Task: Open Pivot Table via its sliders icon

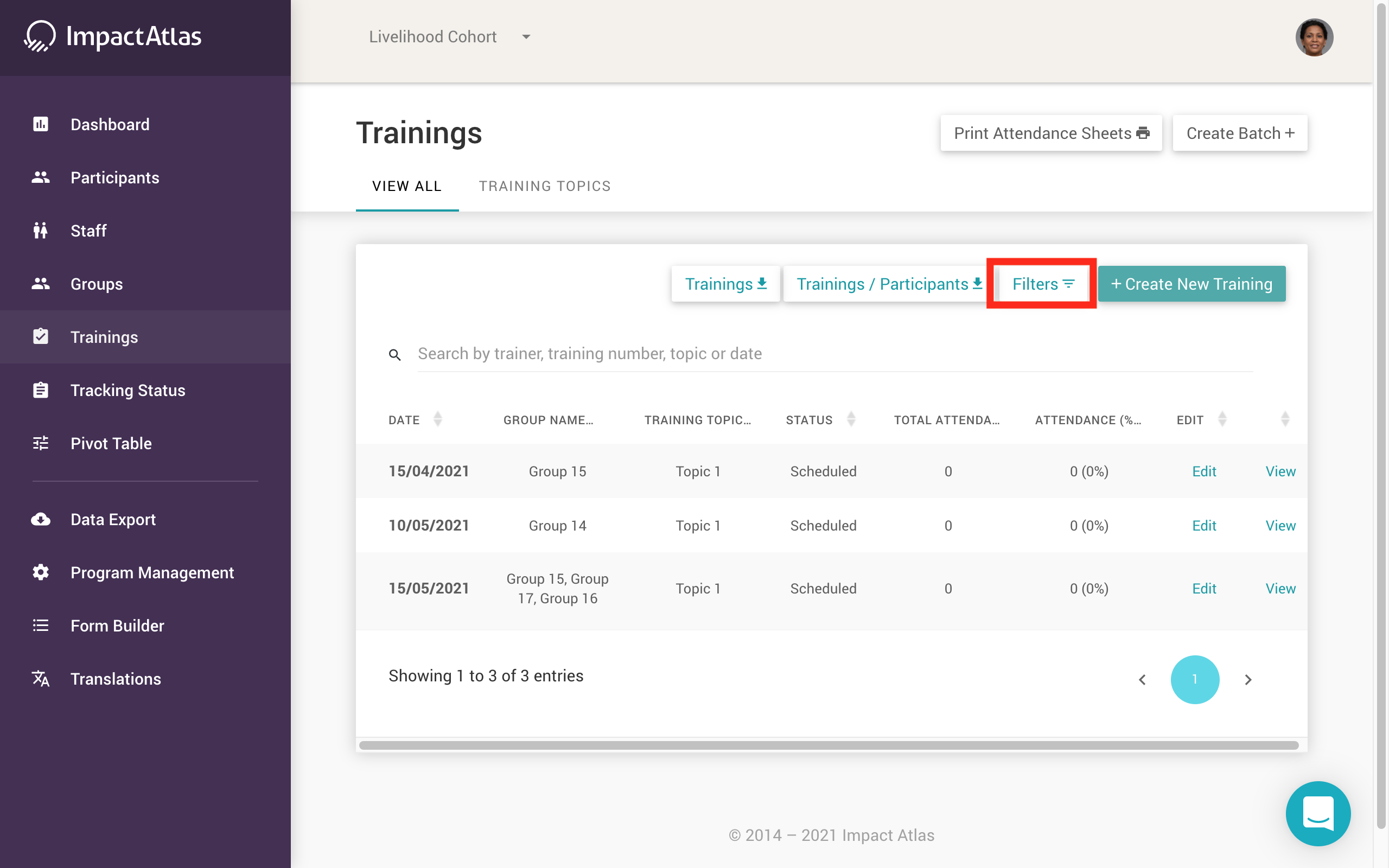Action: [41, 443]
